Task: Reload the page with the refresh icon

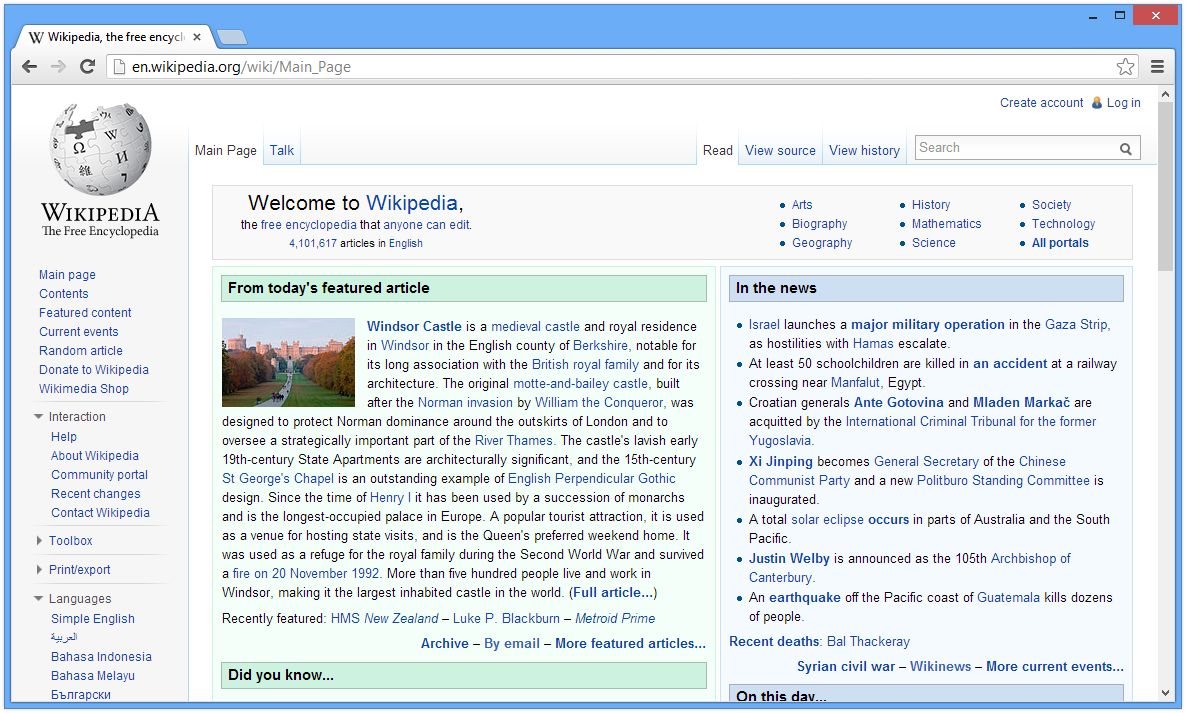Action: pos(87,67)
